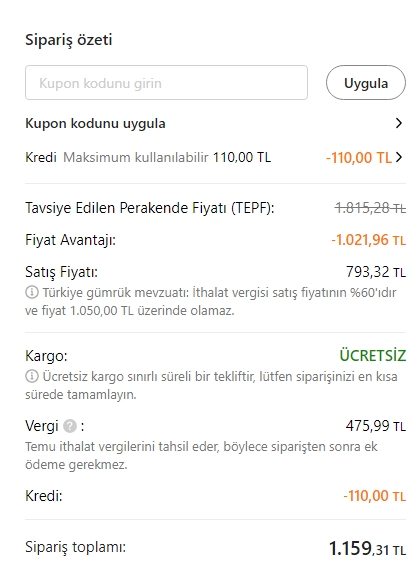Click the Vergi 475,99 TL amount
The height and width of the screenshot is (566, 419).
376,426
